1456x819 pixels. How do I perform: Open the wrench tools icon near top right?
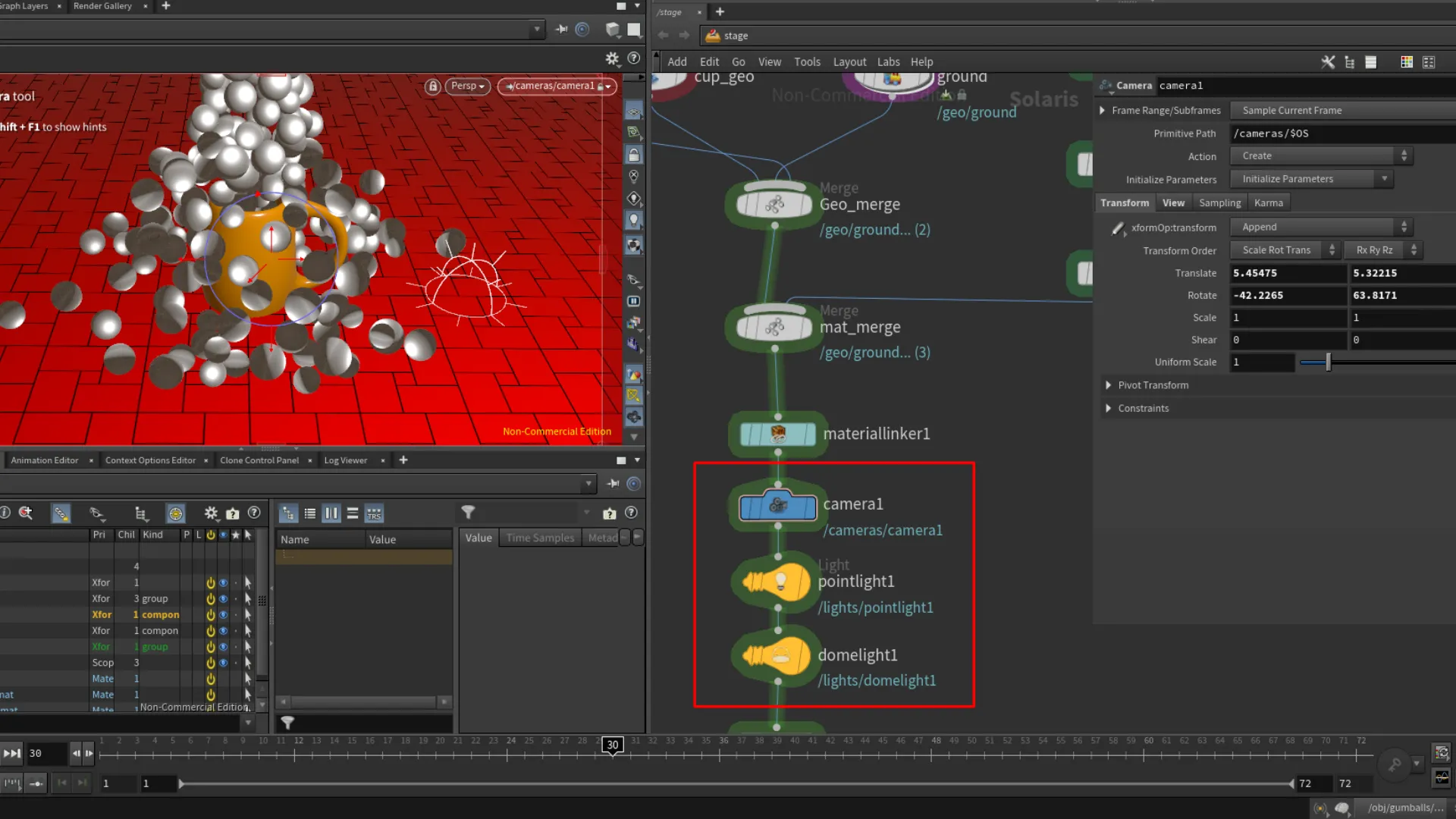(x=1328, y=62)
